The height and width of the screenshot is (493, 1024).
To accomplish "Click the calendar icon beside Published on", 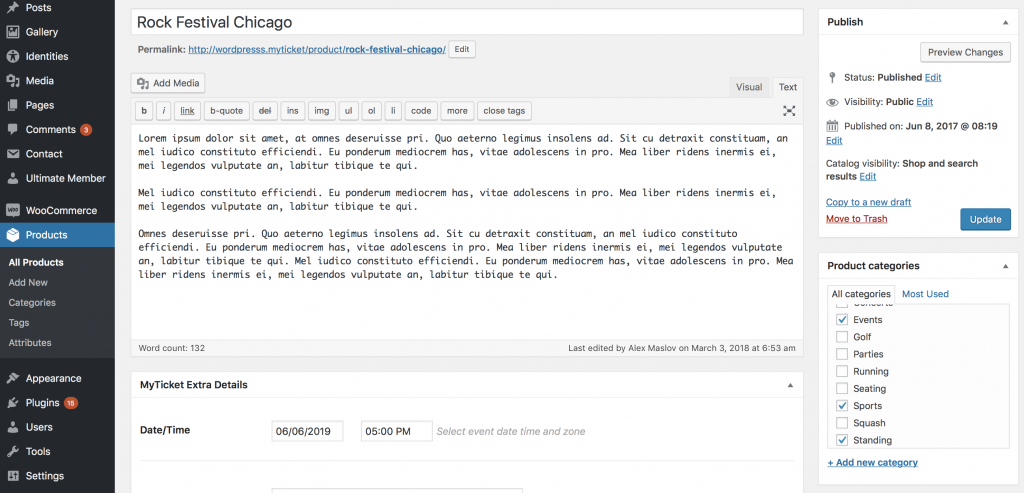I will 832,126.
